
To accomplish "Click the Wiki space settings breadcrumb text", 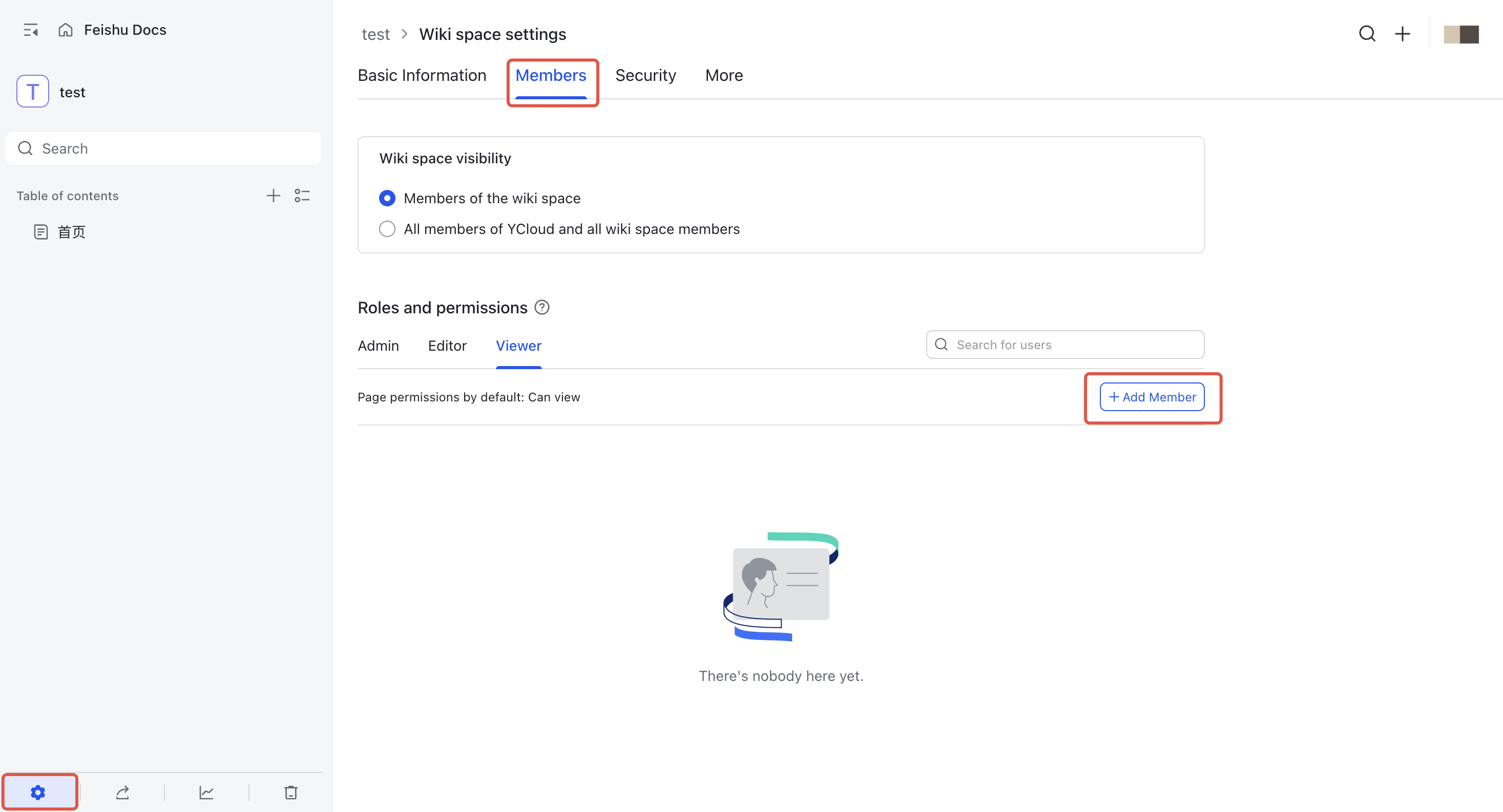I will pyautogui.click(x=492, y=34).
